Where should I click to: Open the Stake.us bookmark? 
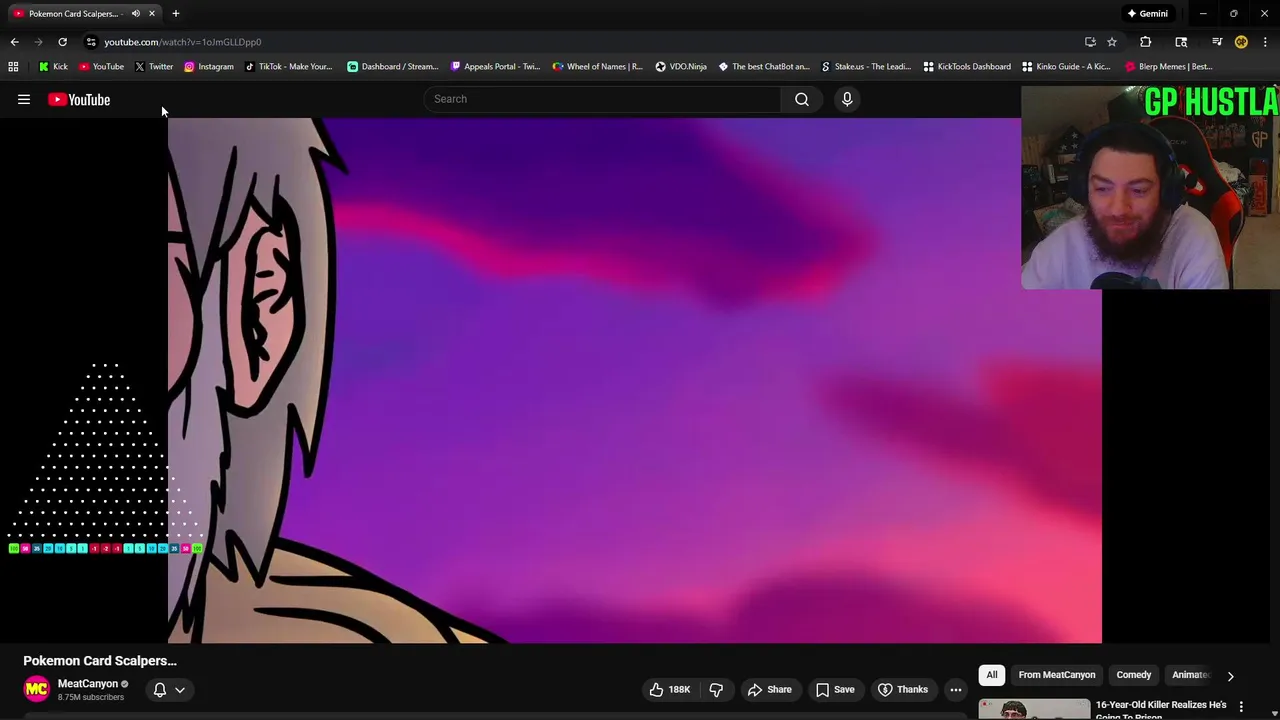coord(866,67)
